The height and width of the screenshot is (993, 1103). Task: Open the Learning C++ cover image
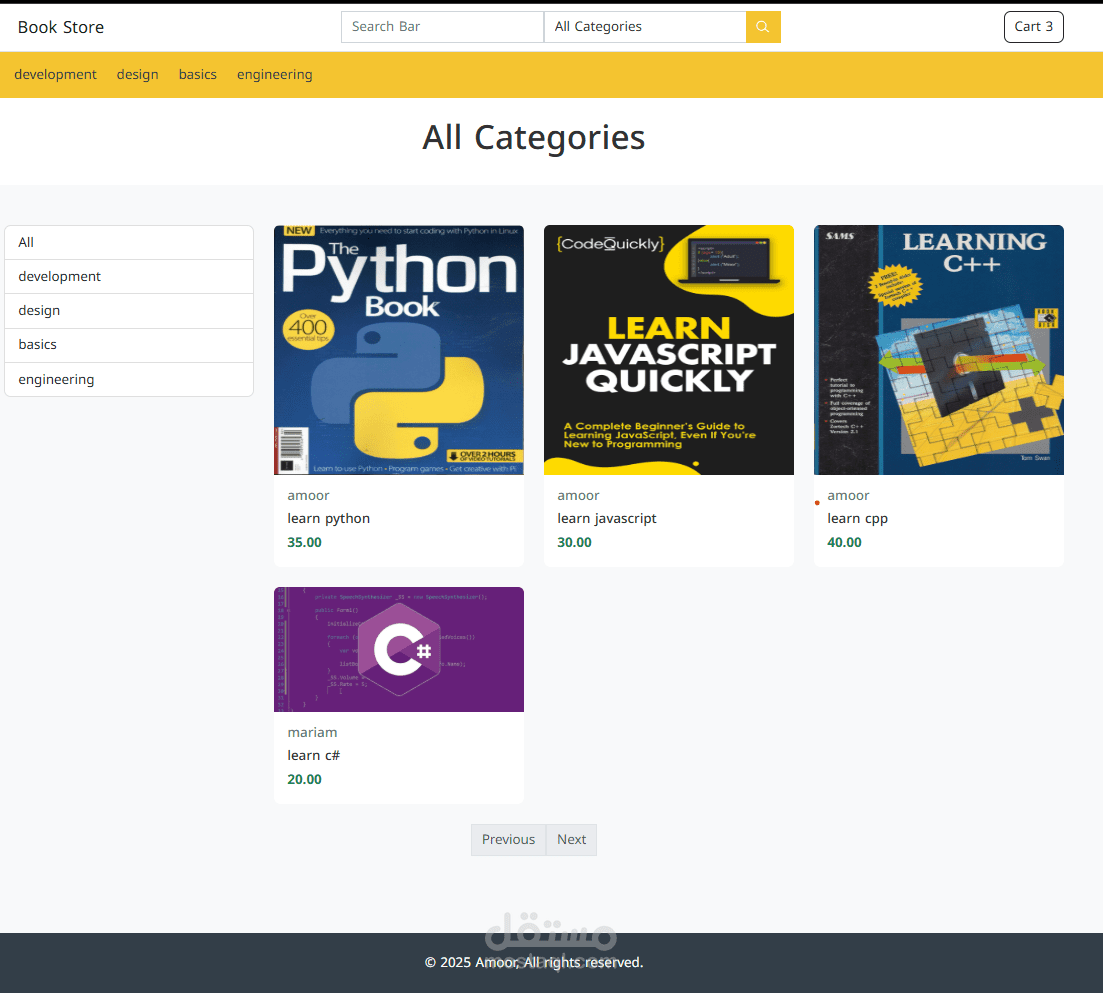point(939,350)
